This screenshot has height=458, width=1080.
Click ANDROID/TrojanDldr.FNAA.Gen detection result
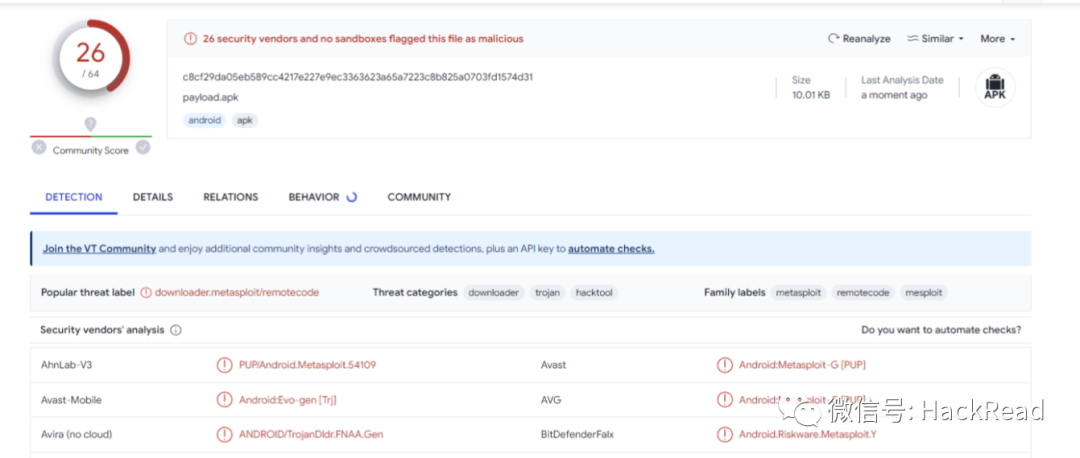click(x=311, y=435)
